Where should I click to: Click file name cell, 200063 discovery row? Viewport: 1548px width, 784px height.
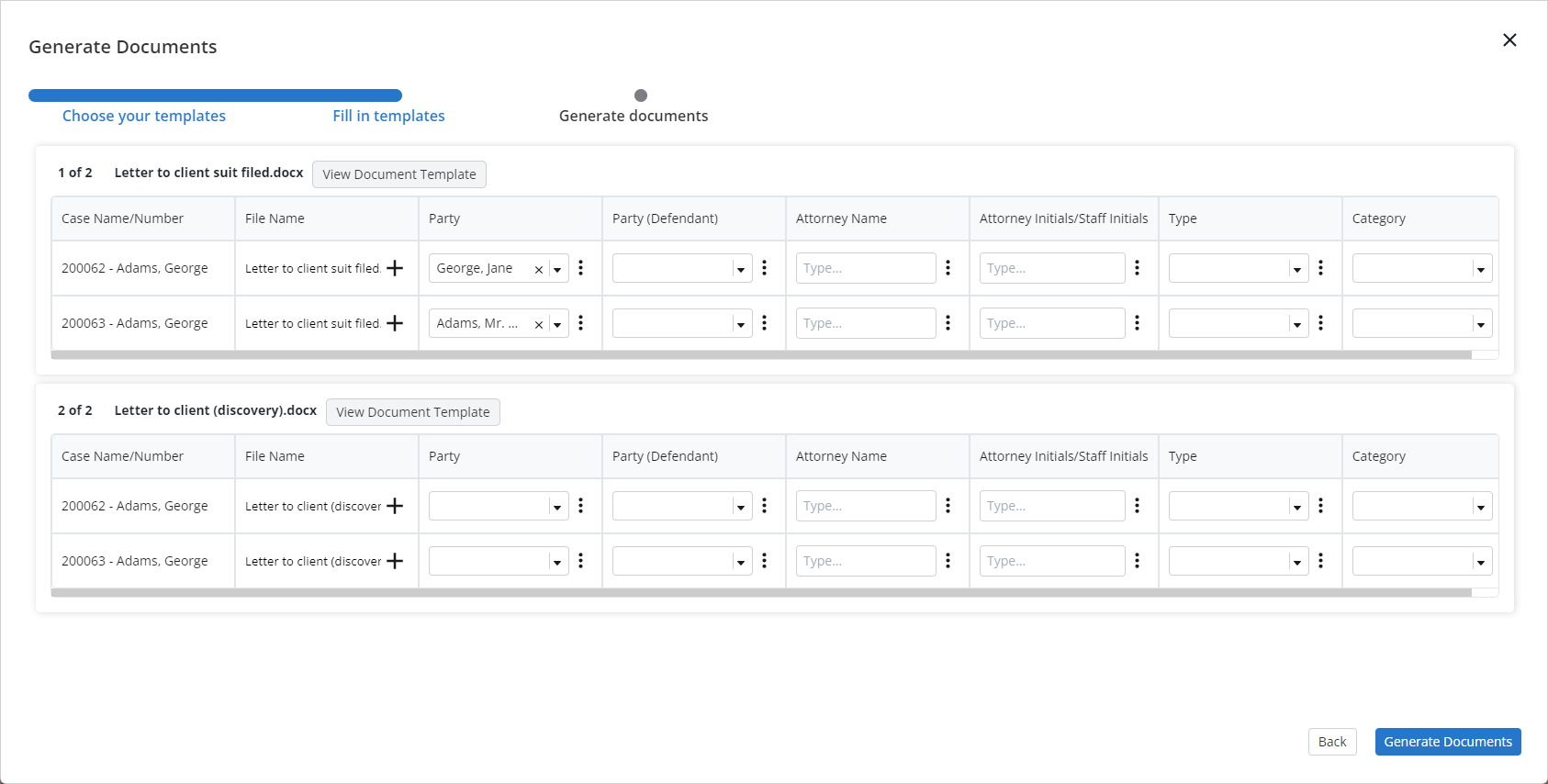[x=312, y=561]
